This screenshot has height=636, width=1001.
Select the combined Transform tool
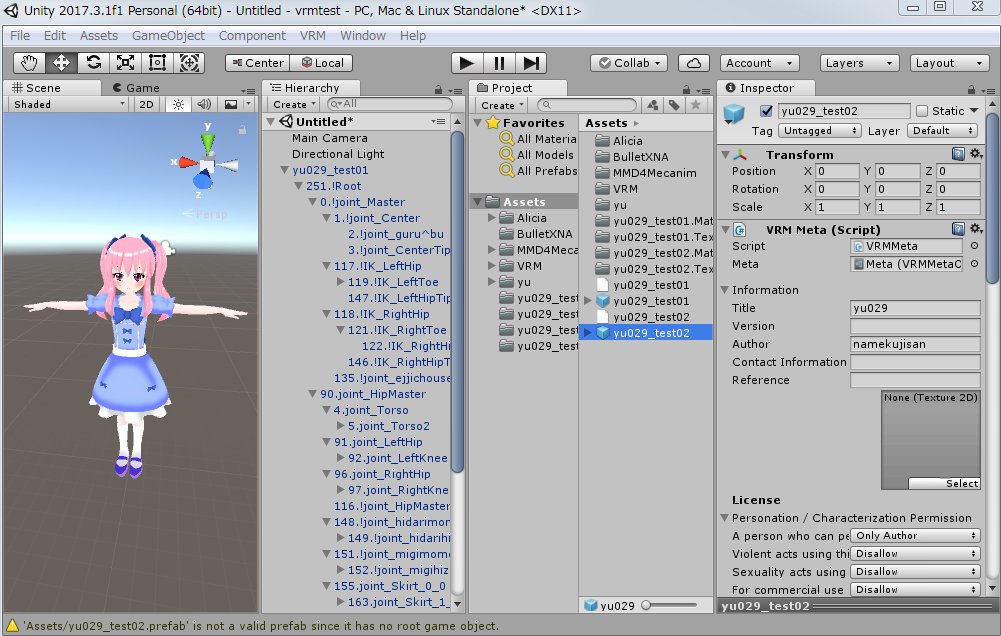click(x=189, y=63)
